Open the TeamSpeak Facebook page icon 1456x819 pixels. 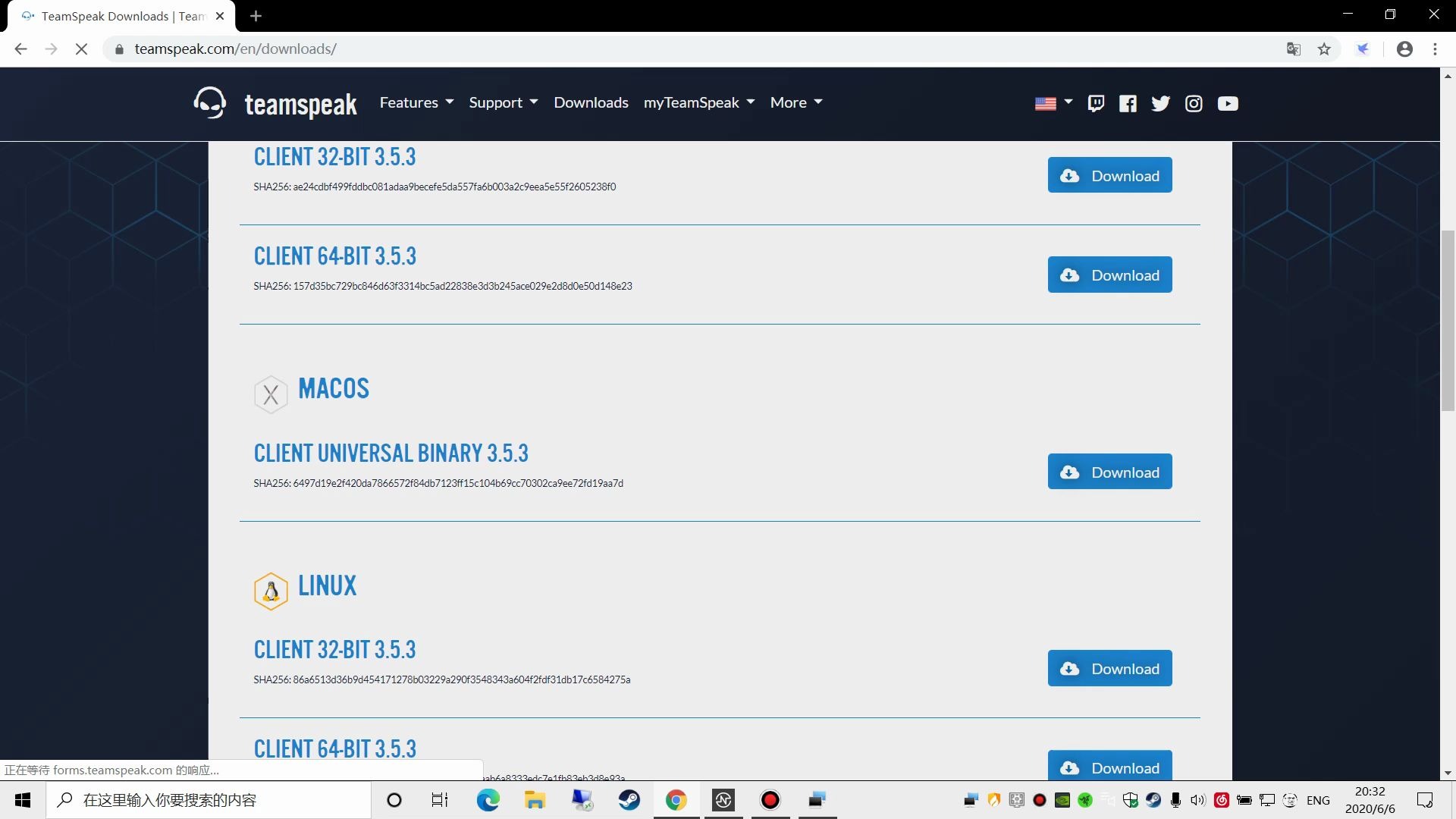[x=1128, y=103]
